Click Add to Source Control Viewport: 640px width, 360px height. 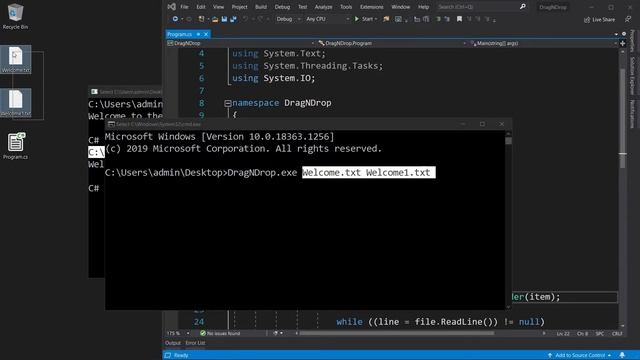pyautogui.click(x=579, y=355)
